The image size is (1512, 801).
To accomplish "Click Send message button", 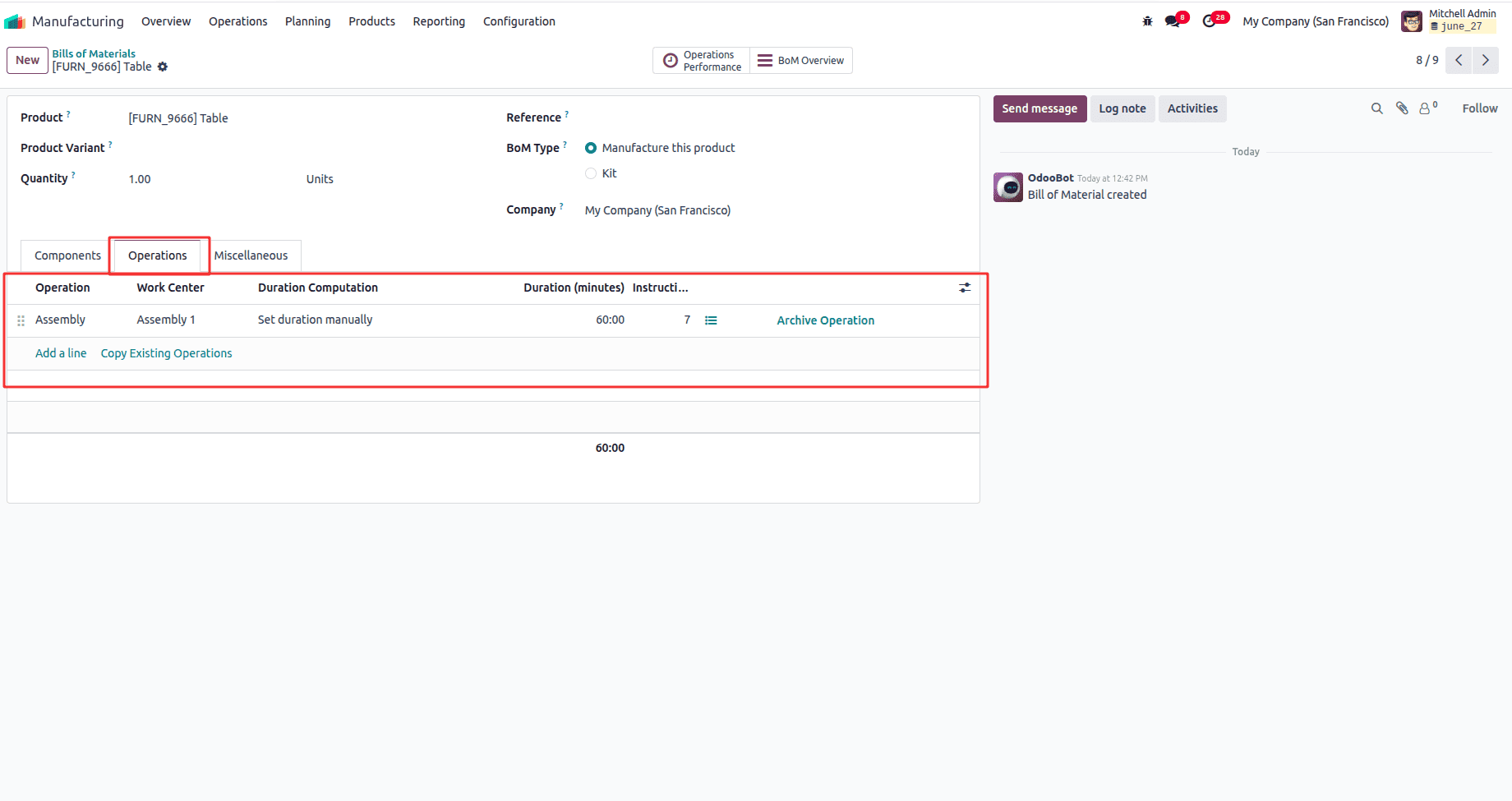I will [x=1039, y=108].
